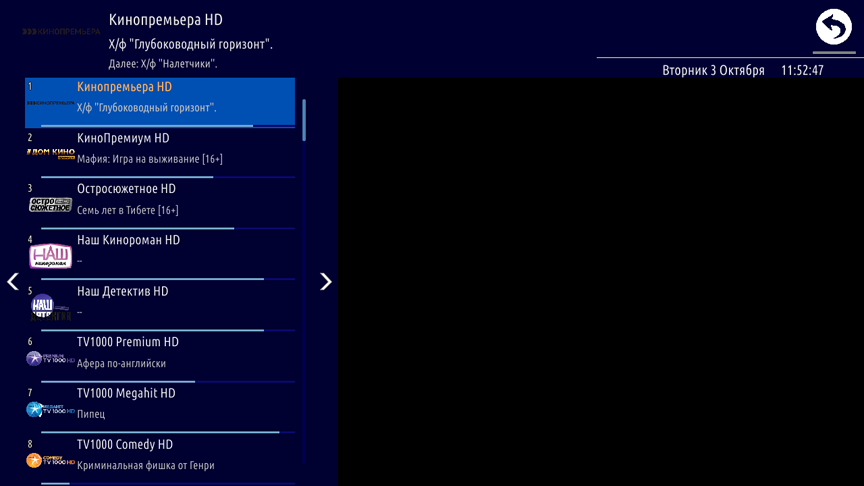864x486 pixels.
Task: Click progress bar under КиноПремиум HD
Action: click(168, 177)
